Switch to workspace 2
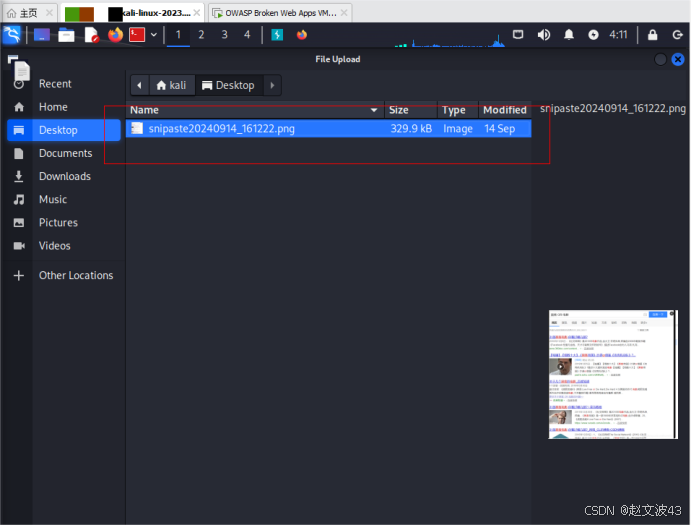692x525 pixels. pos(201,35)
